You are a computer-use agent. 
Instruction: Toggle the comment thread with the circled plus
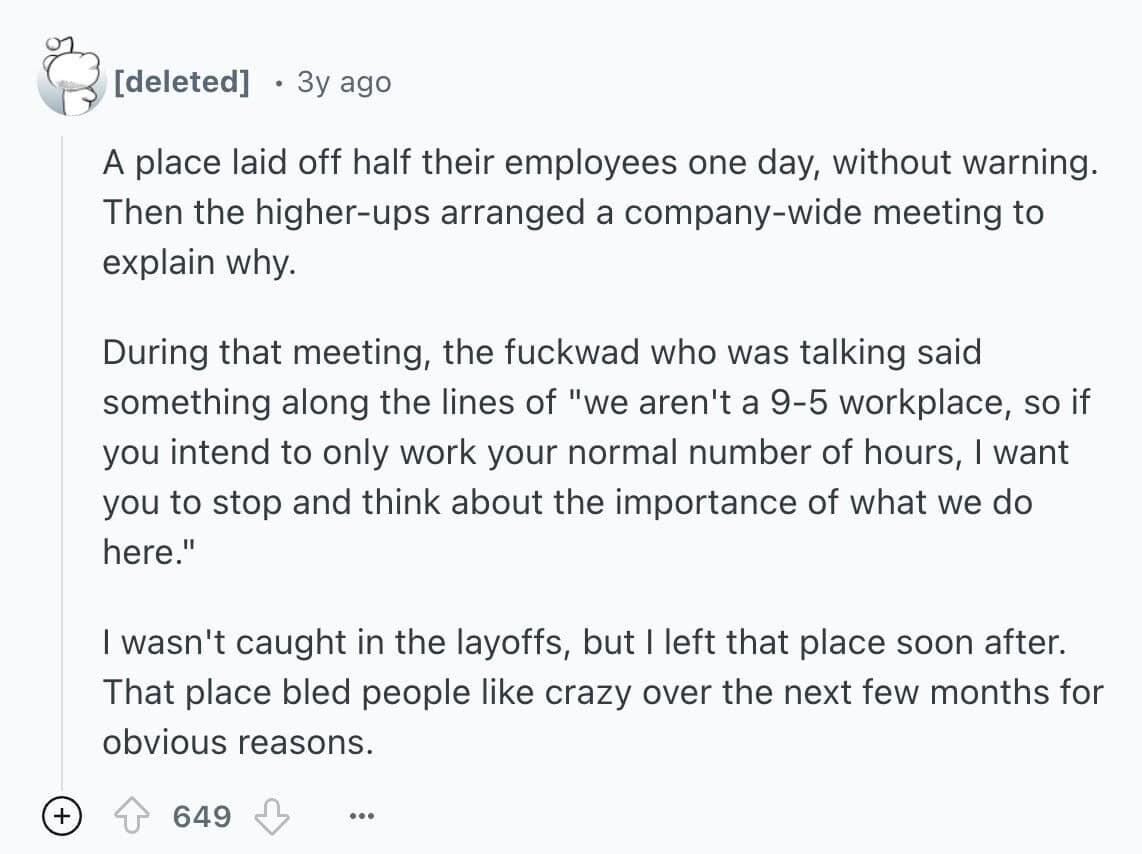(x=62, y=816)
